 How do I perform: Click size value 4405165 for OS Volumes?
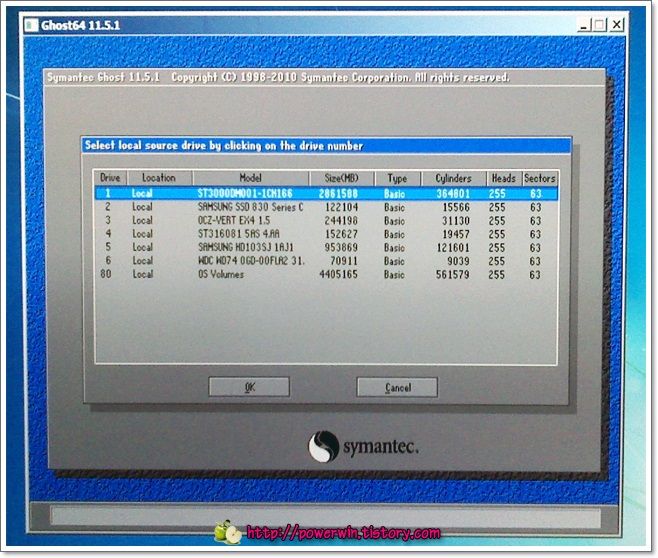[x=339, y=274]
